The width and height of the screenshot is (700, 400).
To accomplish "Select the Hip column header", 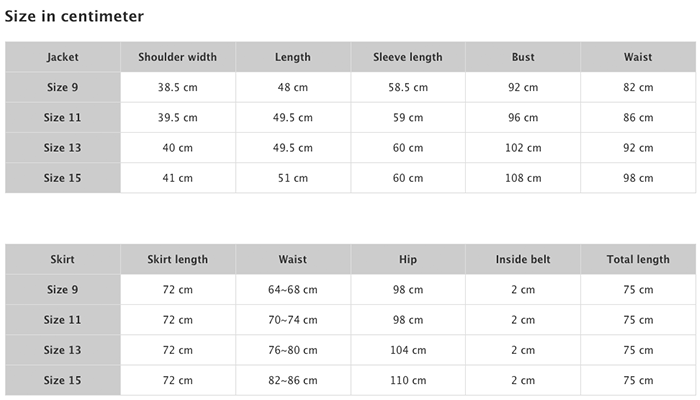I will click(x=408, y=259).
